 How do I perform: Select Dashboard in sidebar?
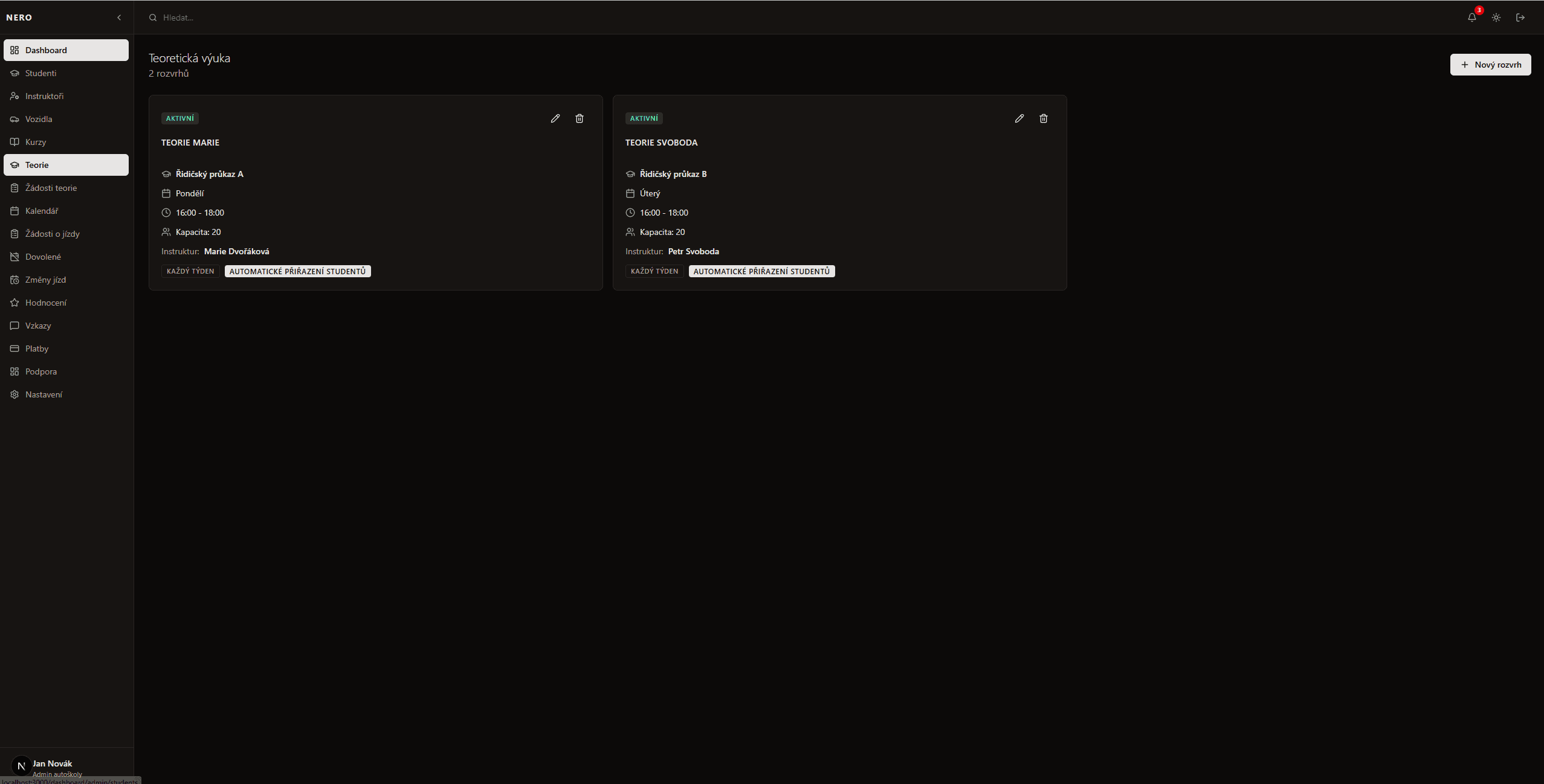click(x=46, y=50)
